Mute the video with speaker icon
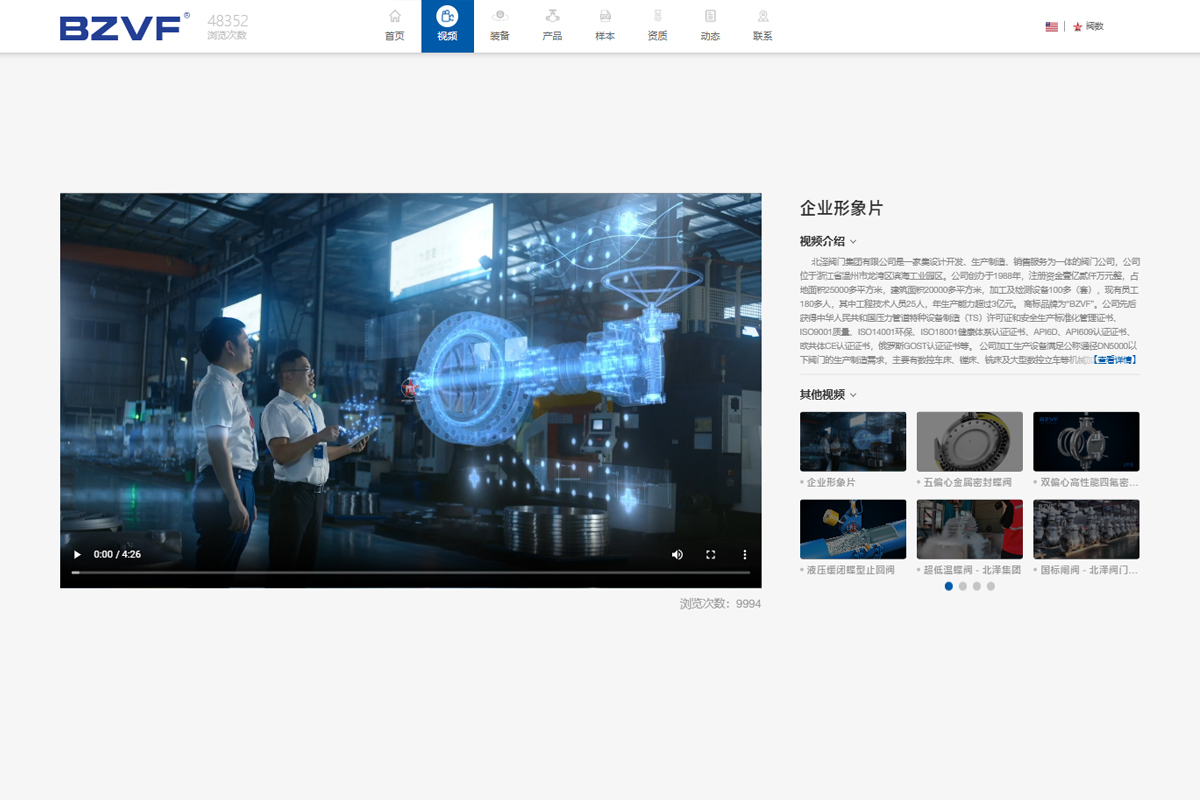The width and height of the screenshot is (1200, 800). click(677, 554)
